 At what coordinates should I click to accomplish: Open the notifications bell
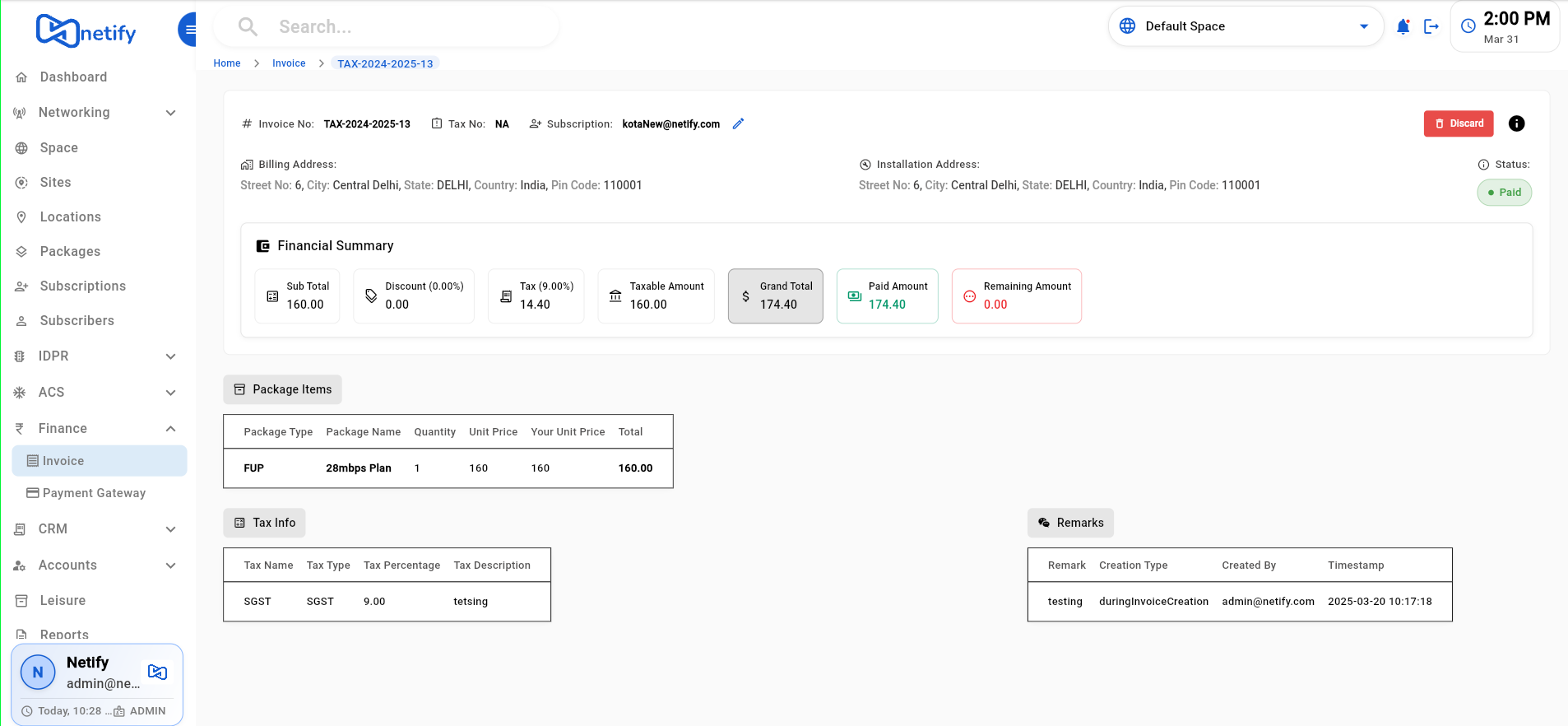coord(1403,27)
